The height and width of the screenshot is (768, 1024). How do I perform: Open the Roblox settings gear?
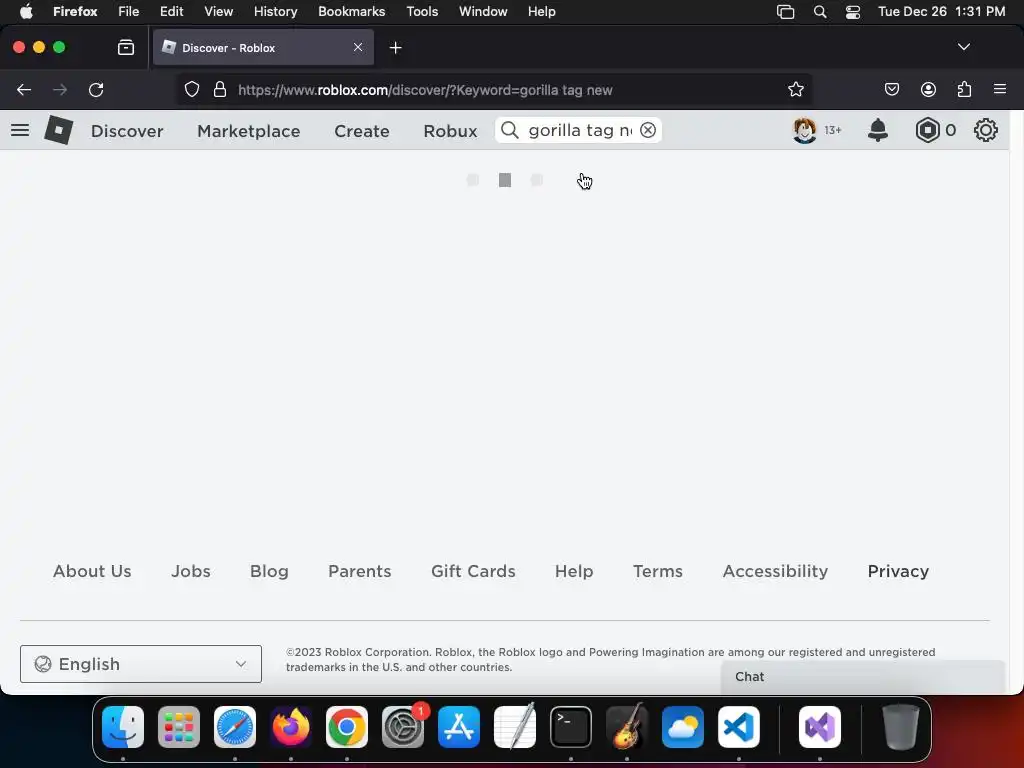(985, 130)
